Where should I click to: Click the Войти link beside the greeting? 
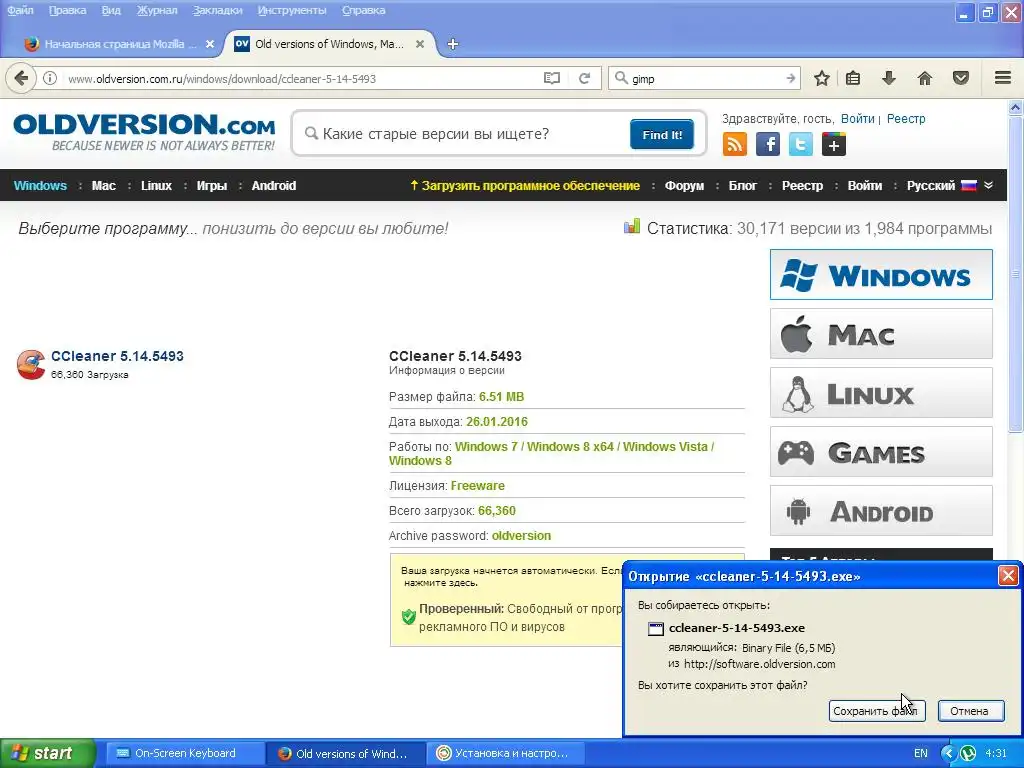[x=857, y=119]
